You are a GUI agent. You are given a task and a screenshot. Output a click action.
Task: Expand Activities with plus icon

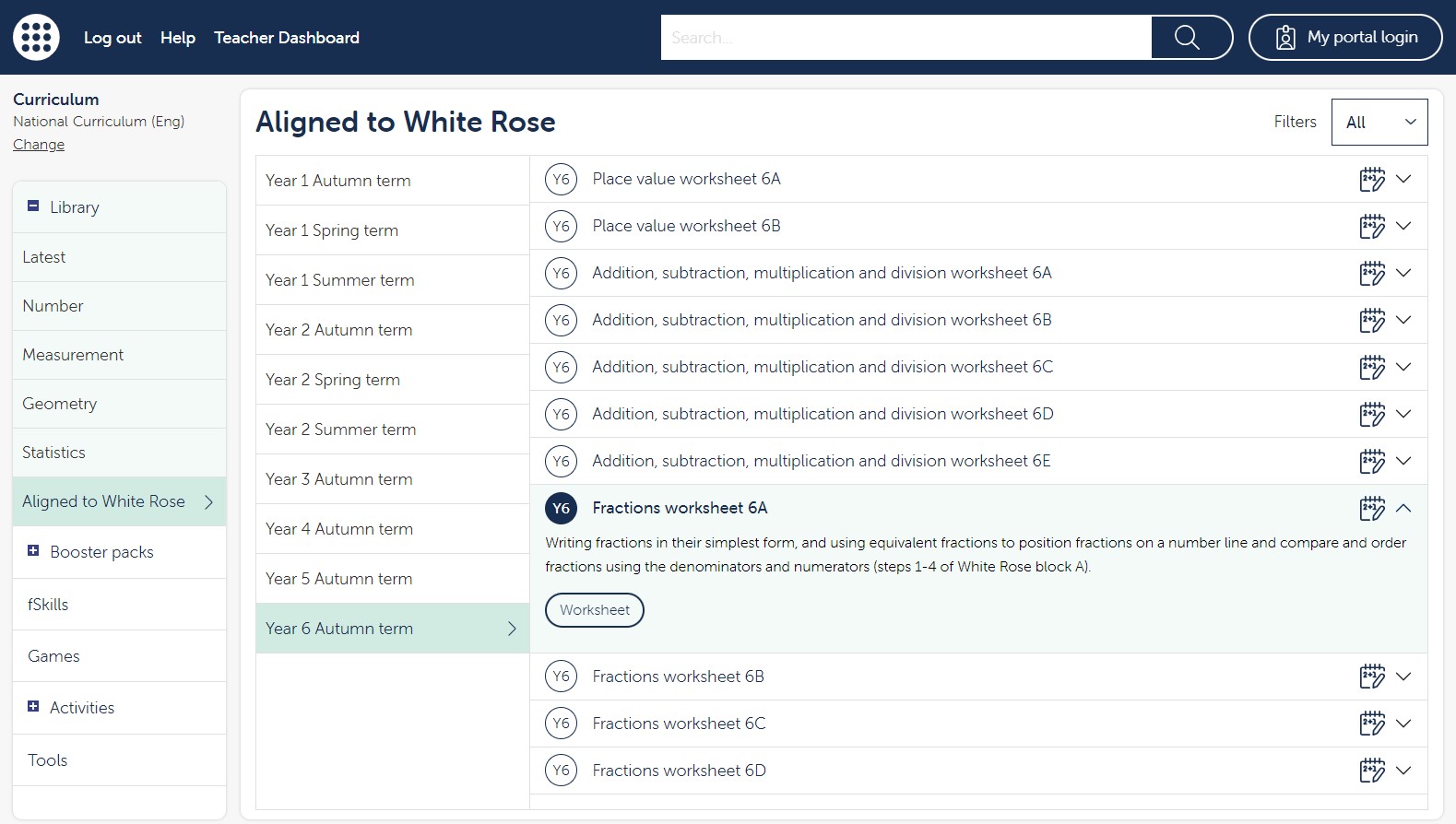tap(33, 707)
